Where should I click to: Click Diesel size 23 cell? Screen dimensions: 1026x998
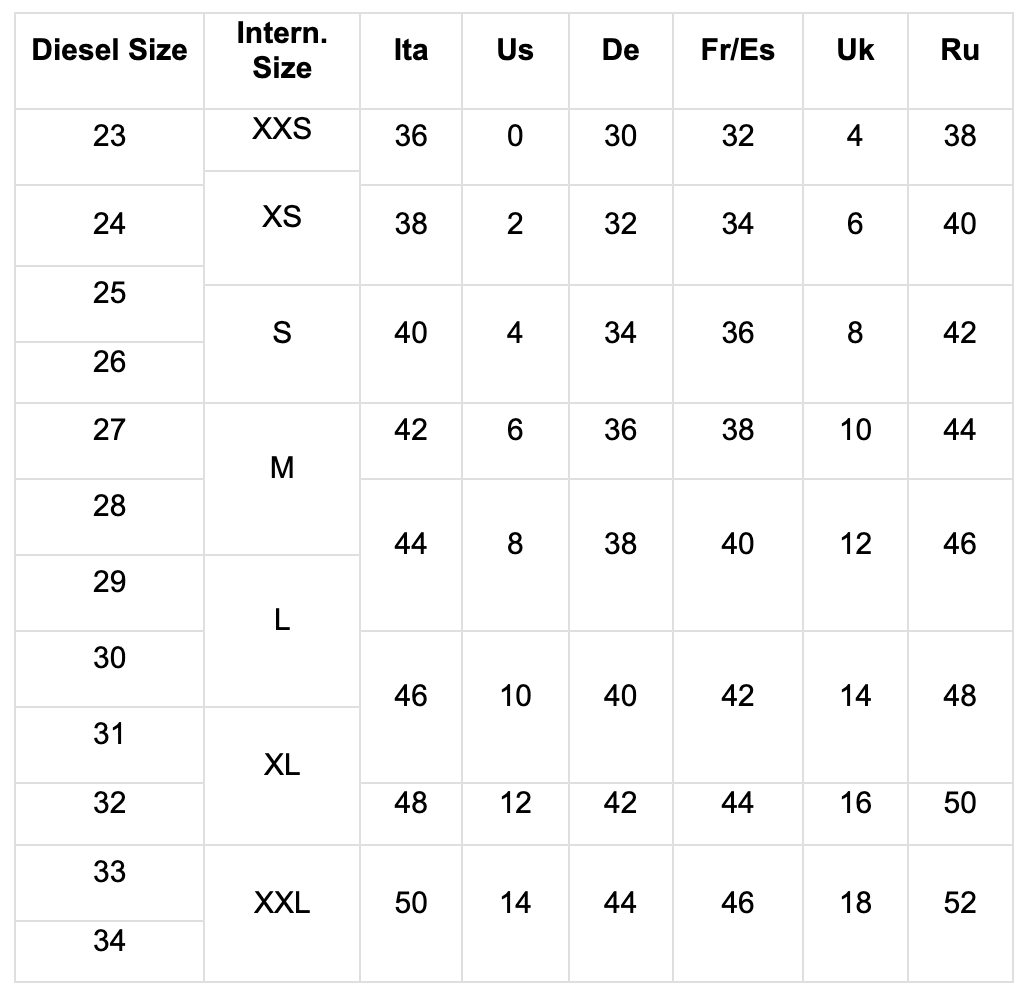click(x=109, y=135)
